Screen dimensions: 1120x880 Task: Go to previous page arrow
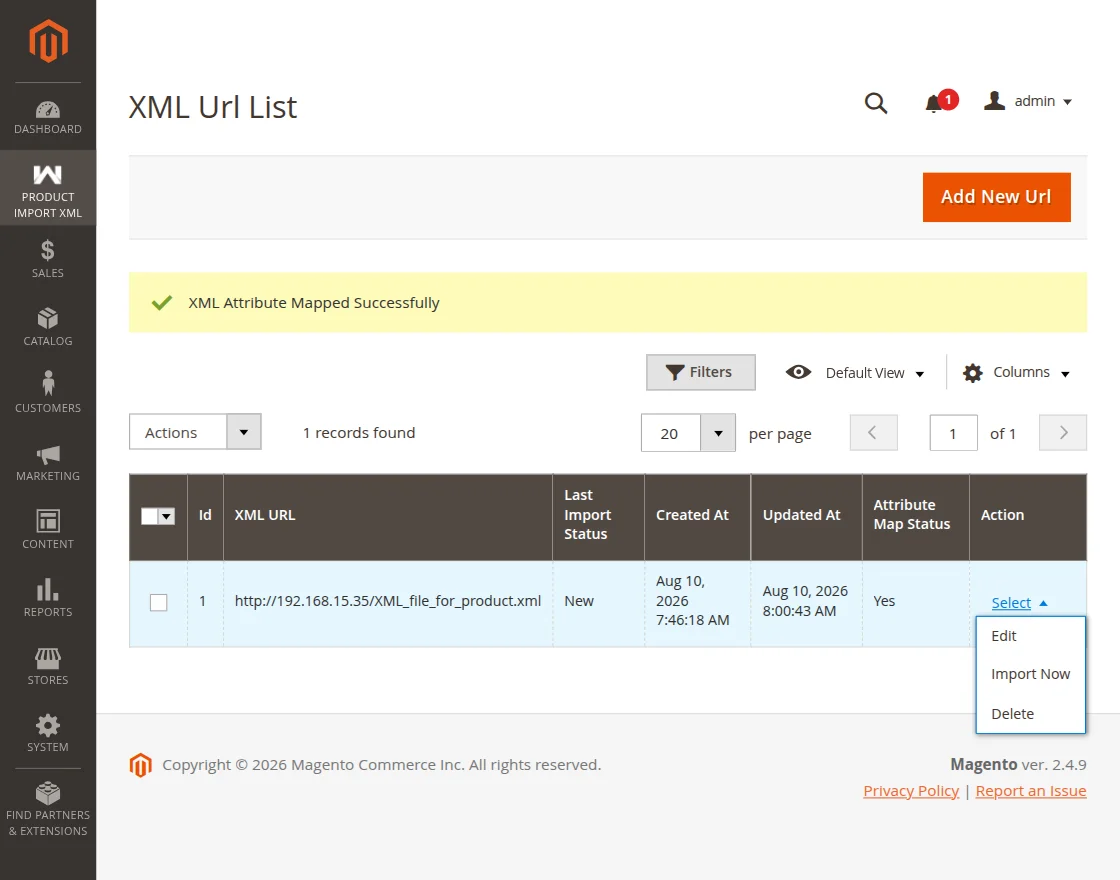(874, 433)
